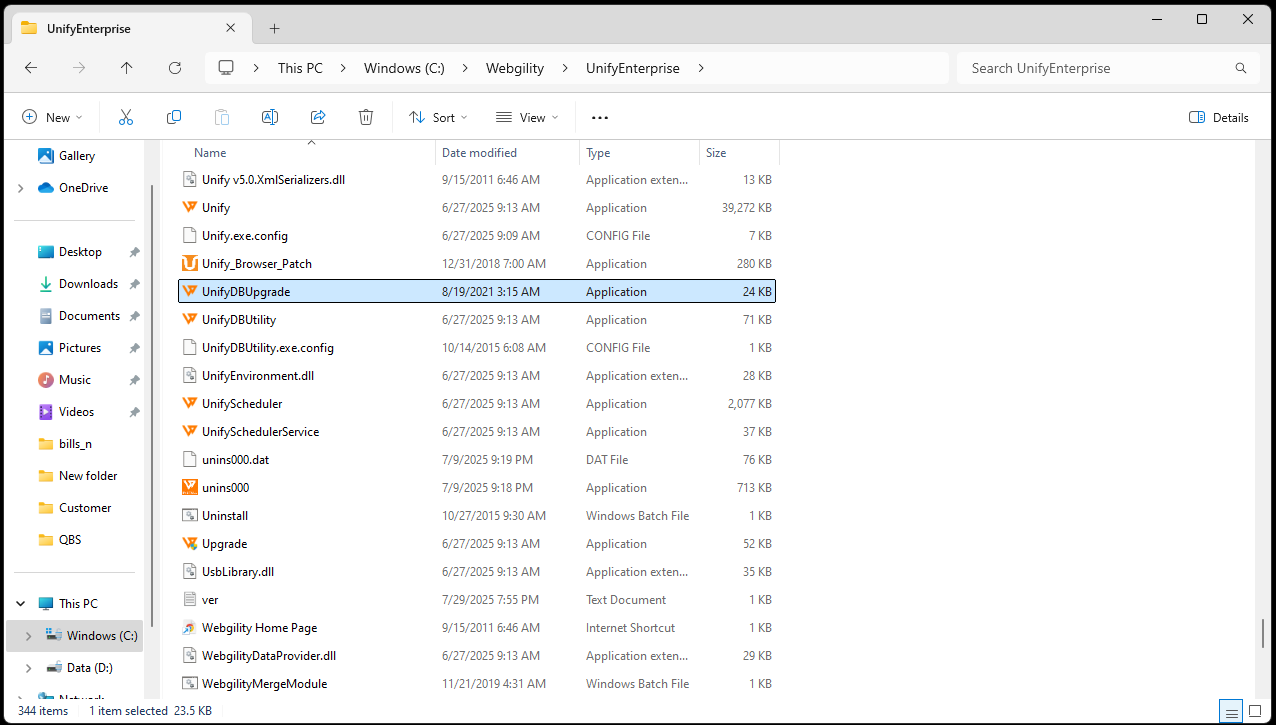This screenshot has width=1276, height=725.
Task: Click the Delete trash can icon
Action: click(366, 117)
